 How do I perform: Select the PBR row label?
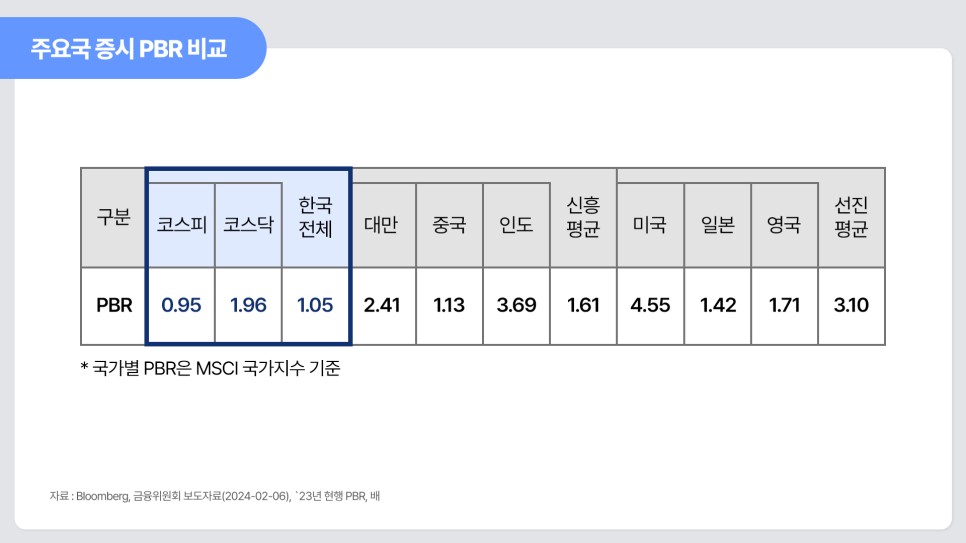tap(113, 306)
